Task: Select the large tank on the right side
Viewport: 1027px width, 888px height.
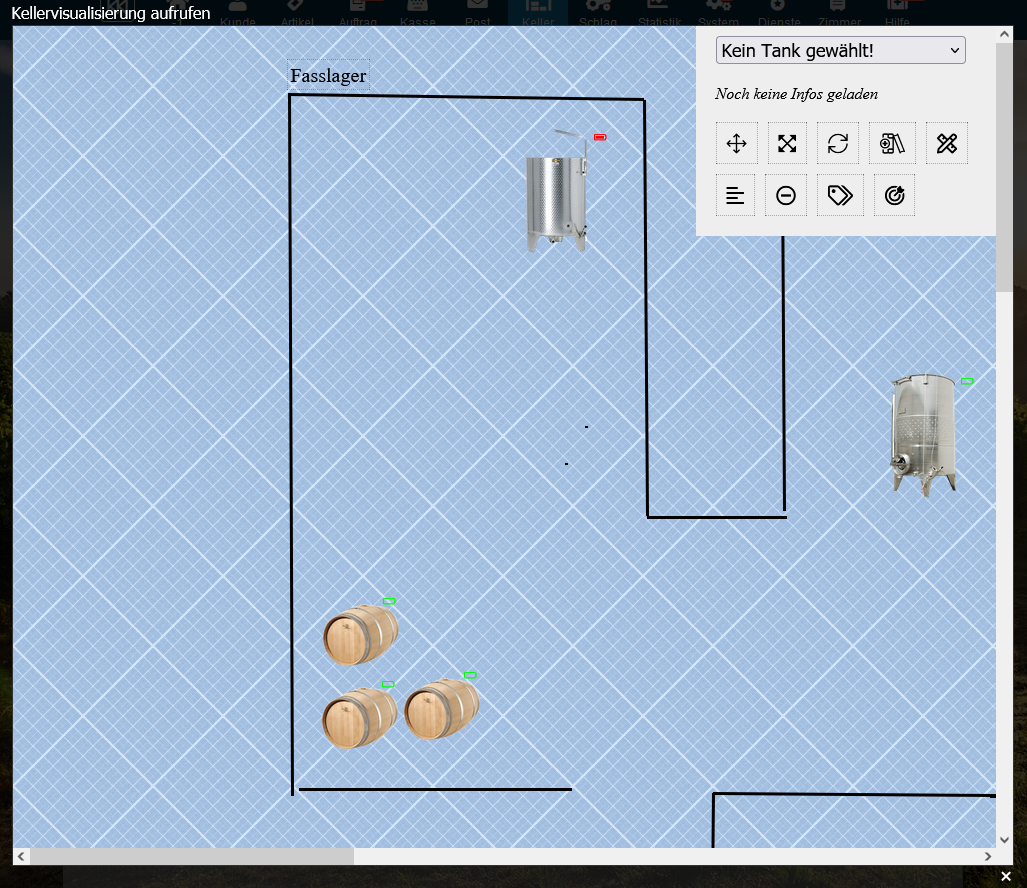Action: [x=924, y=435]
